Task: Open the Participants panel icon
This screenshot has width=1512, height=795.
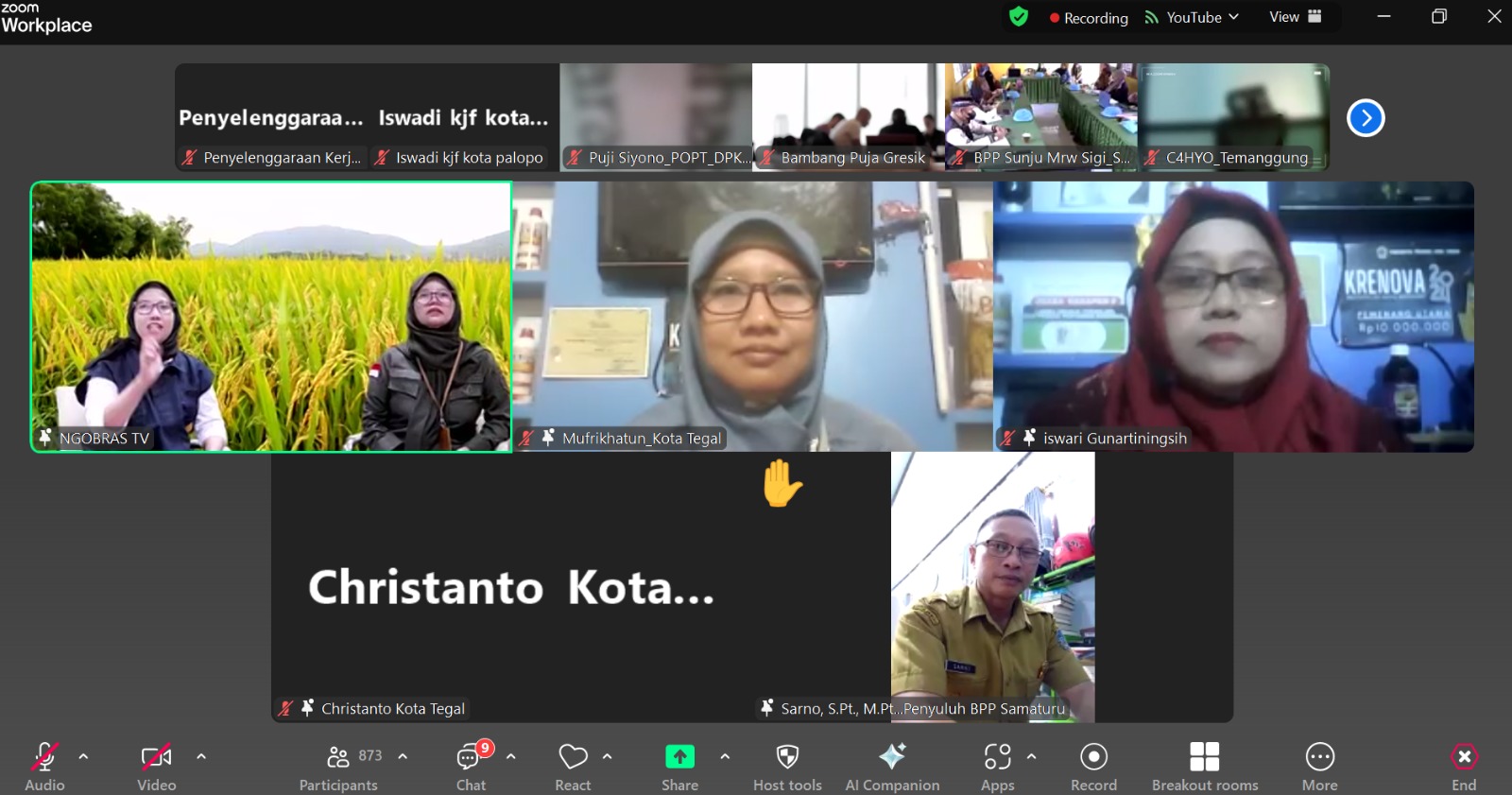Action: coord(337,756)
